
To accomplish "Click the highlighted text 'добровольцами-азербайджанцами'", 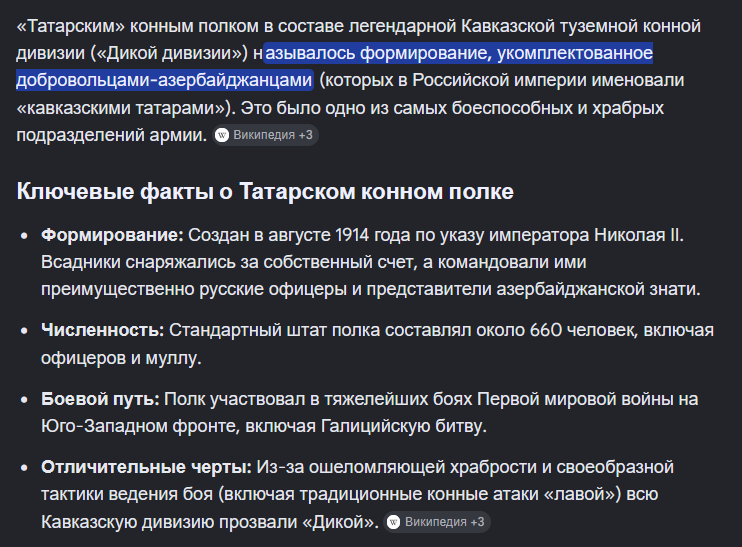I will tap(164, 80).
